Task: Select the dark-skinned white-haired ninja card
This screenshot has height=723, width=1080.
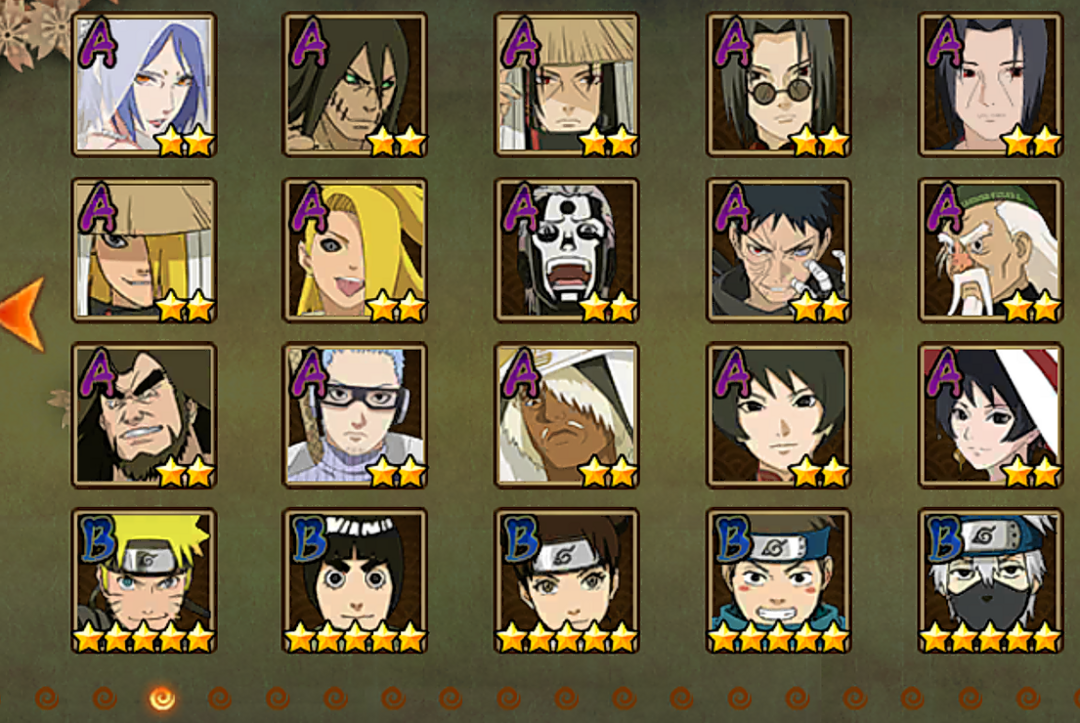Action: (567, 415)
